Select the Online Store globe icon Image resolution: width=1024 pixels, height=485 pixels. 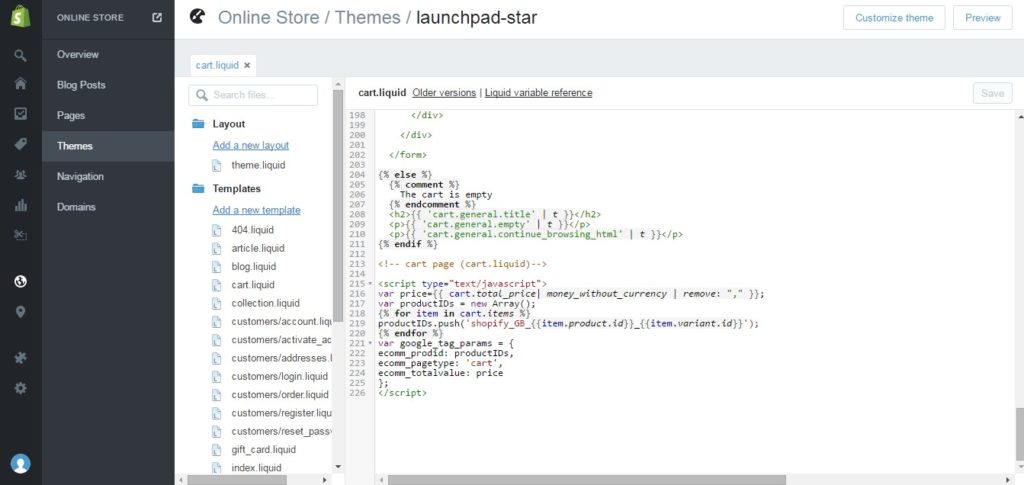[x=20, y=281]
